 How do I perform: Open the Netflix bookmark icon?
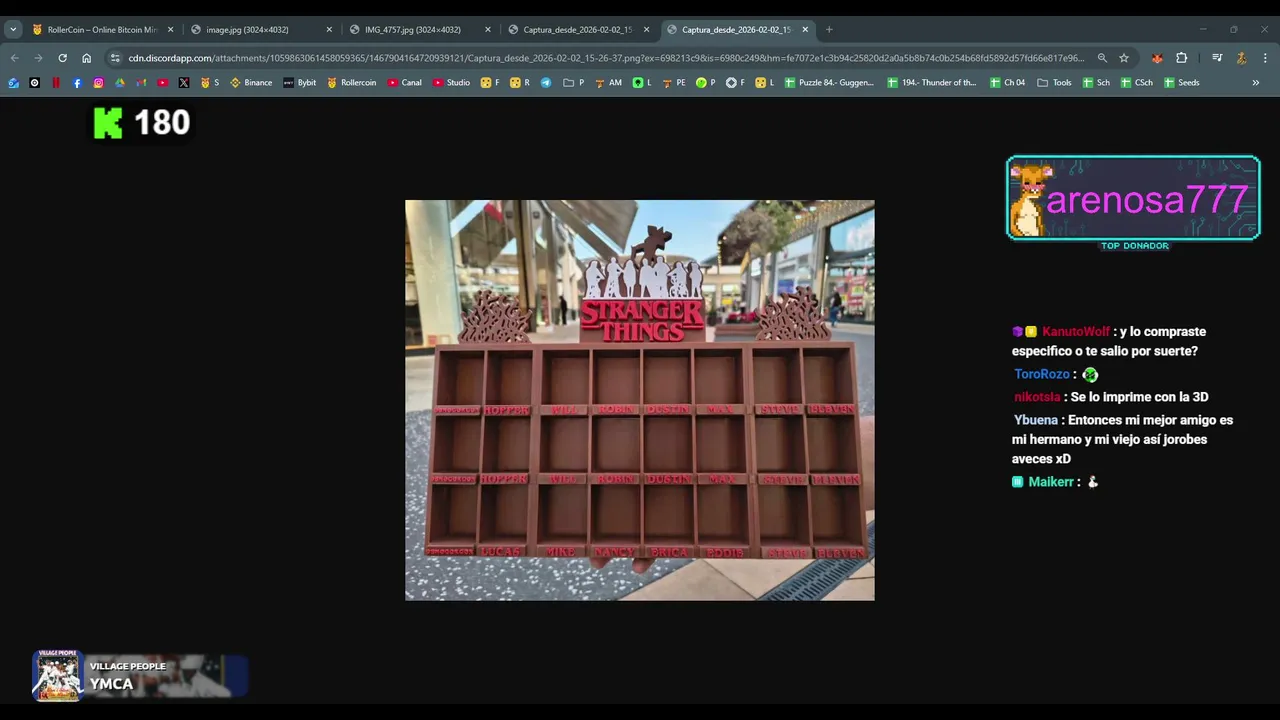(x=56, y=83)
